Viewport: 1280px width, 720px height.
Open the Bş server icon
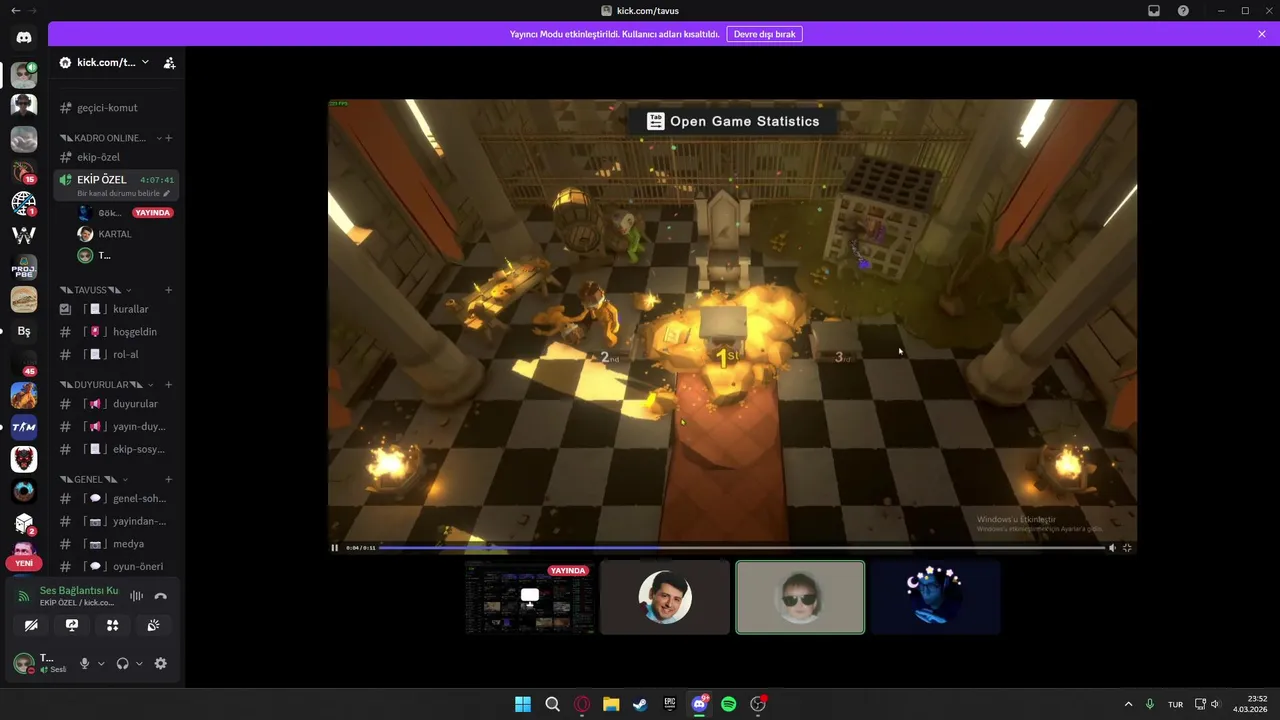pyautogui.click(x=24, y=331)
